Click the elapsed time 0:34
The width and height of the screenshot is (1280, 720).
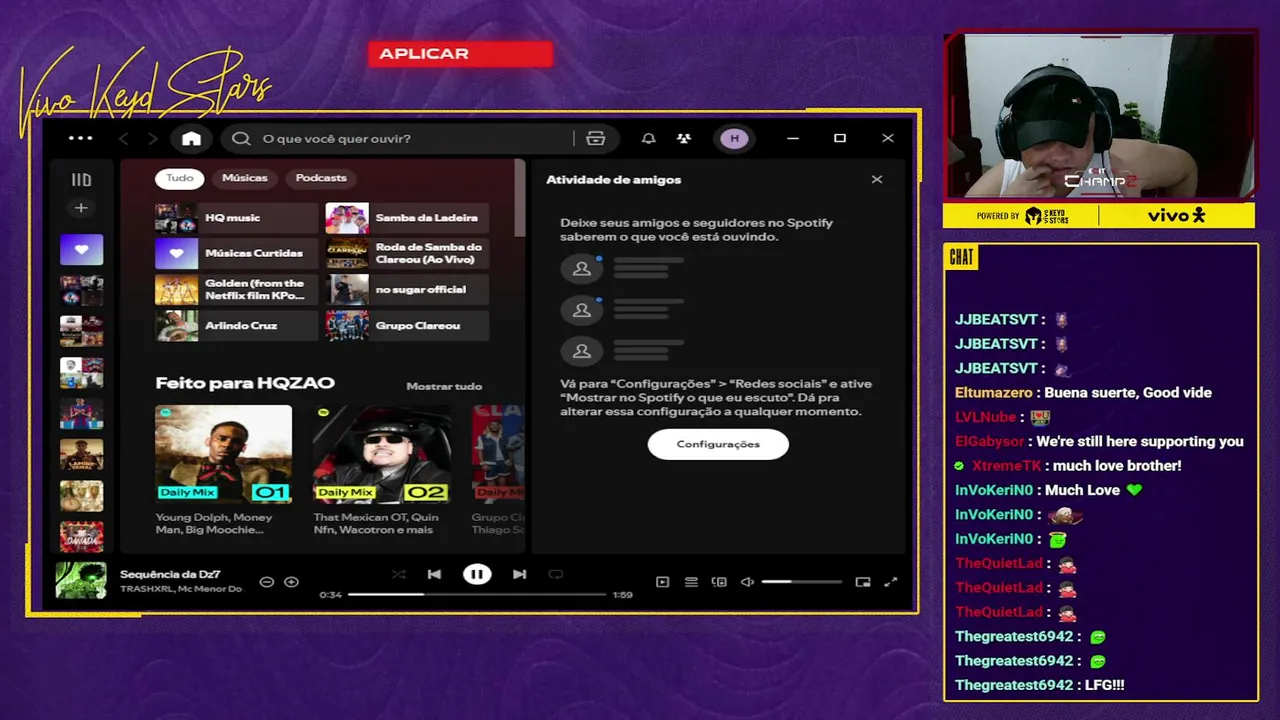330,595
